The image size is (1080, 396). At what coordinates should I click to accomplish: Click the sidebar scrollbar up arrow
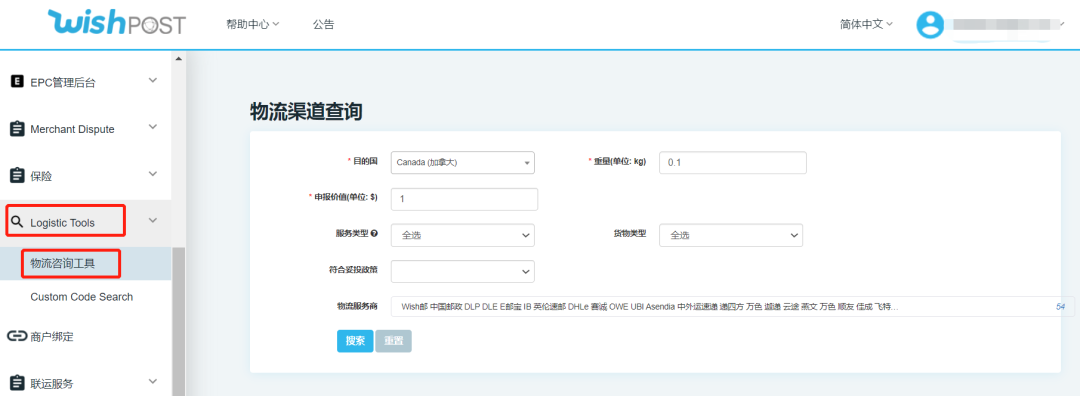pyautogui.click(x=179, y=59)
